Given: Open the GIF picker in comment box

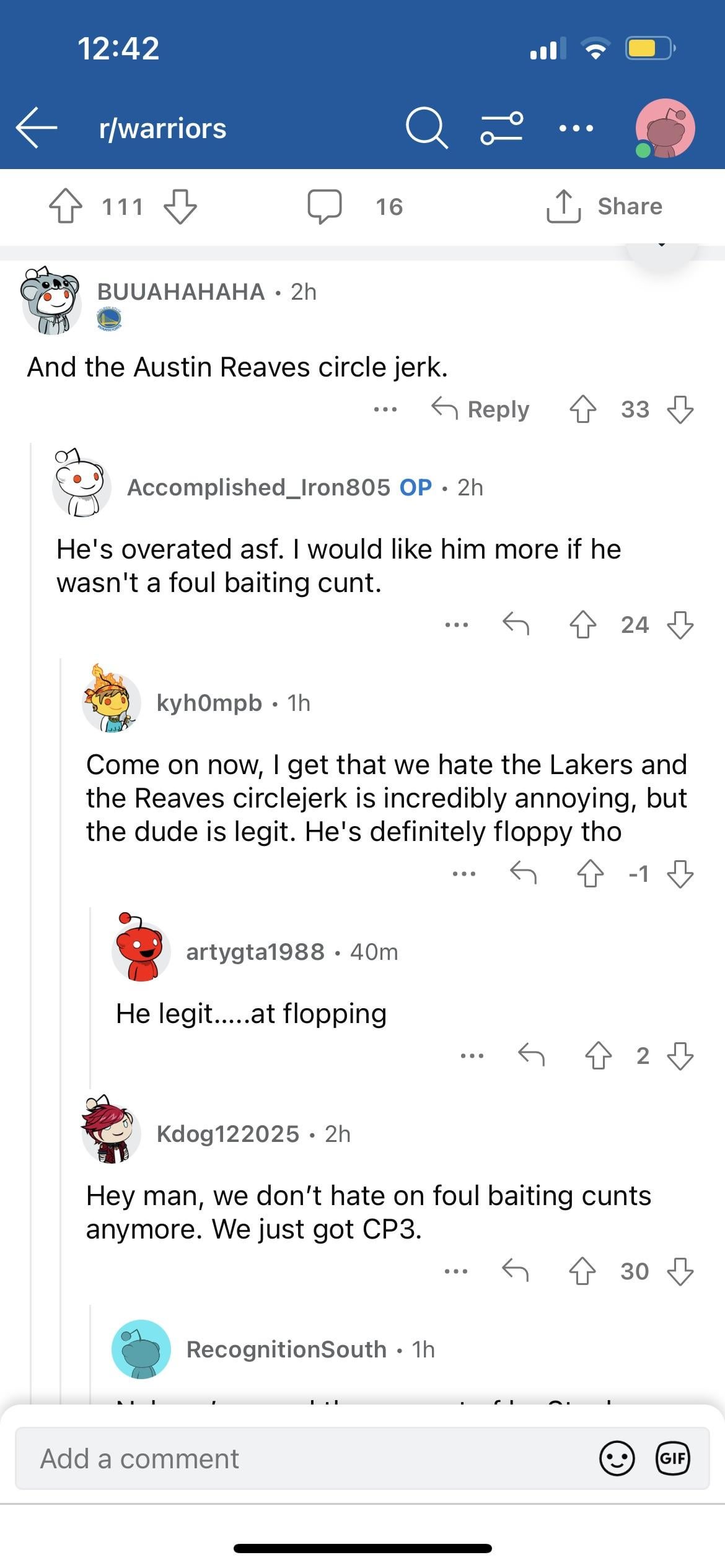Looking at the screenshot, I should click(673, 1458).
